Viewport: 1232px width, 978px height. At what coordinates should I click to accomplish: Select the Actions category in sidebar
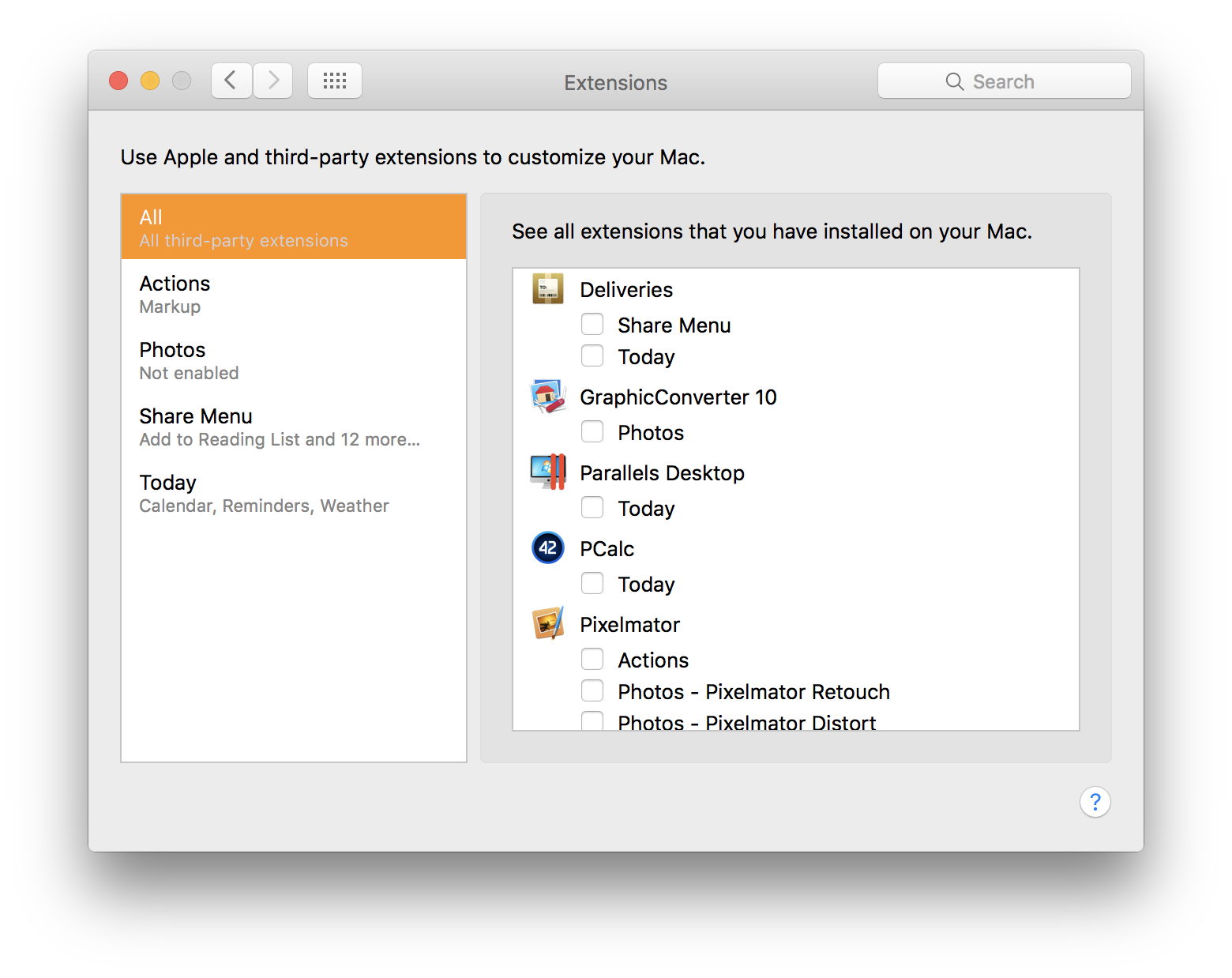(x=293, y=294)
